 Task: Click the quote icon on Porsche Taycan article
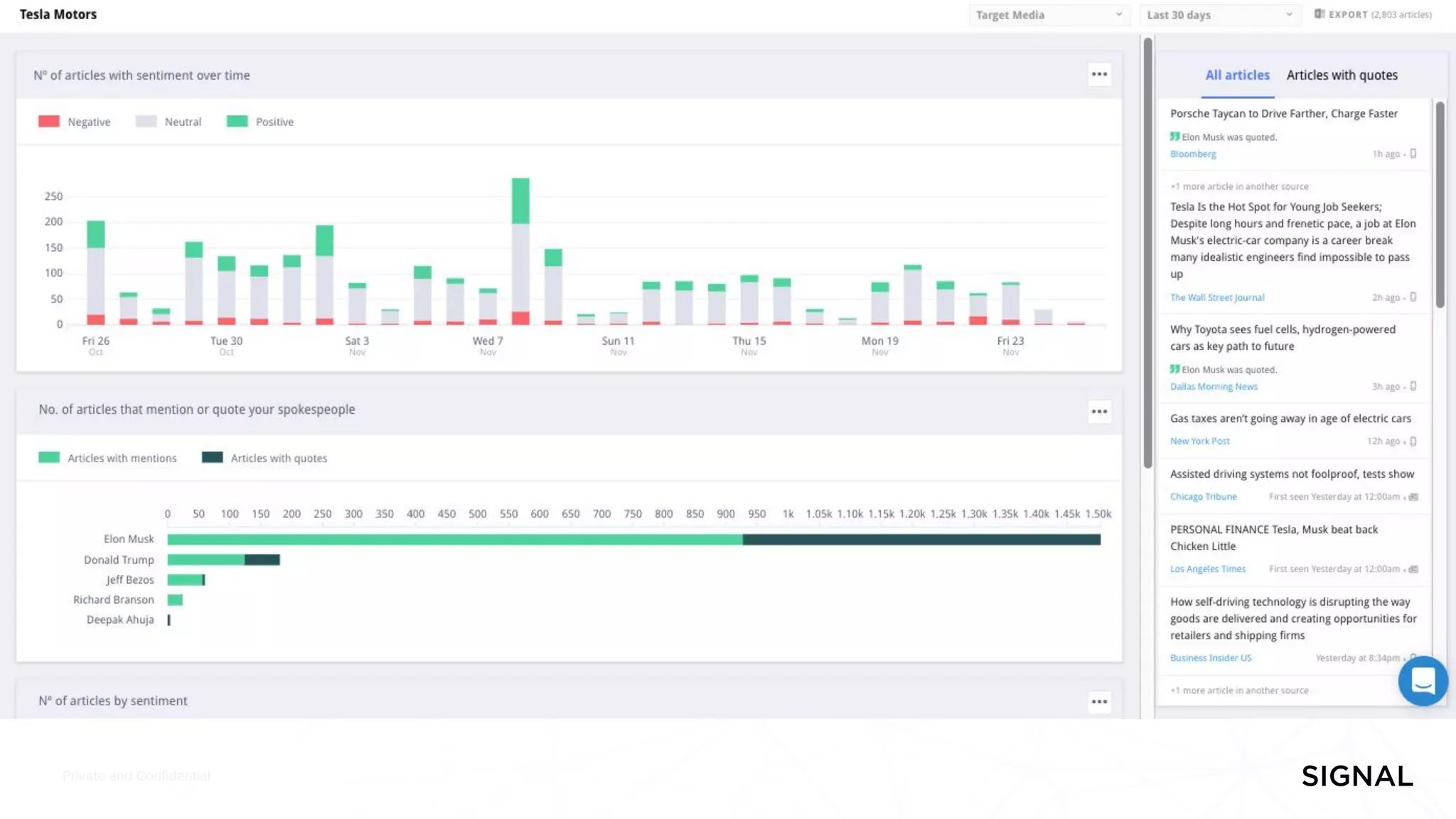pos(1174,136)
